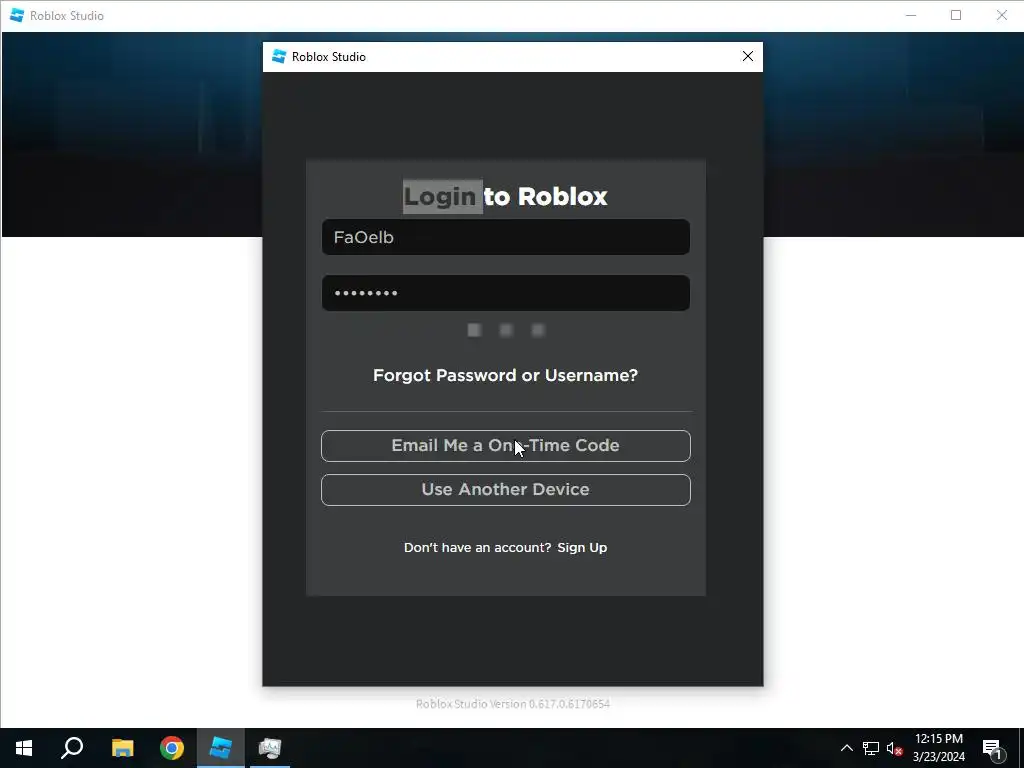Open Forgot Password or Username link
Viewport: 1024px width, 768px height.
(x=505, y=376)
